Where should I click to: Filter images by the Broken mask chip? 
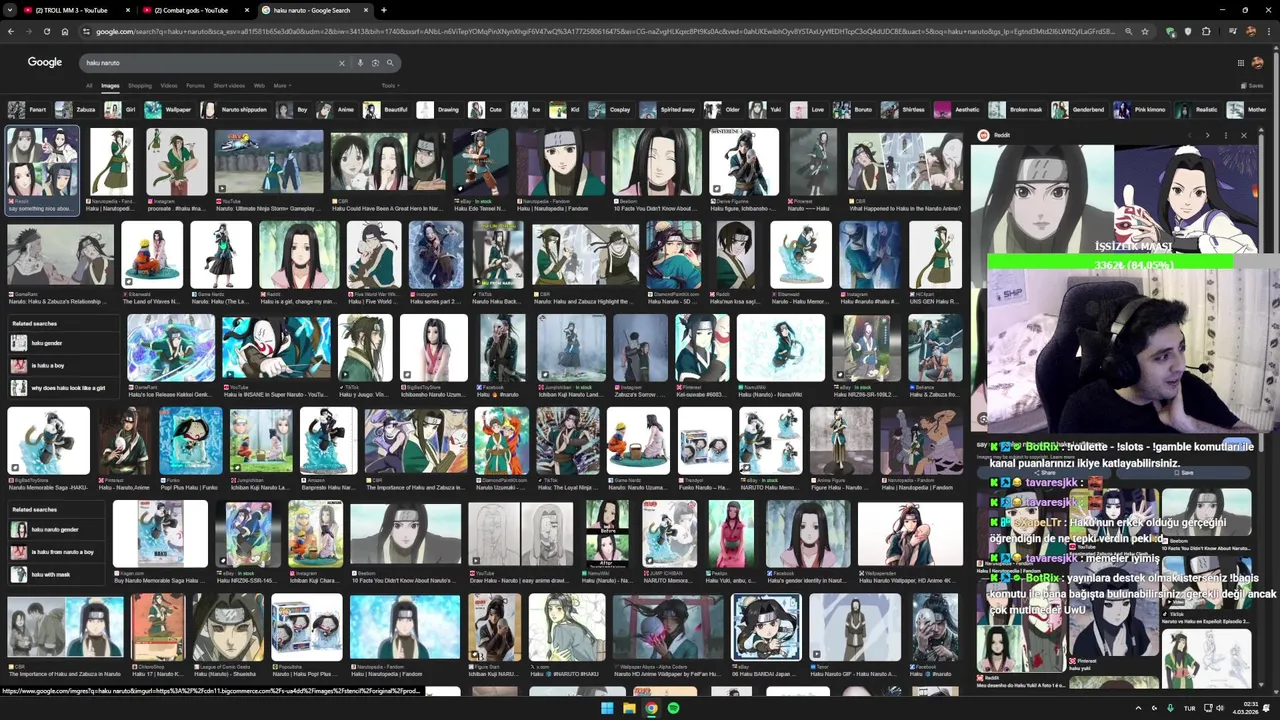click(x=1016, y=109)
